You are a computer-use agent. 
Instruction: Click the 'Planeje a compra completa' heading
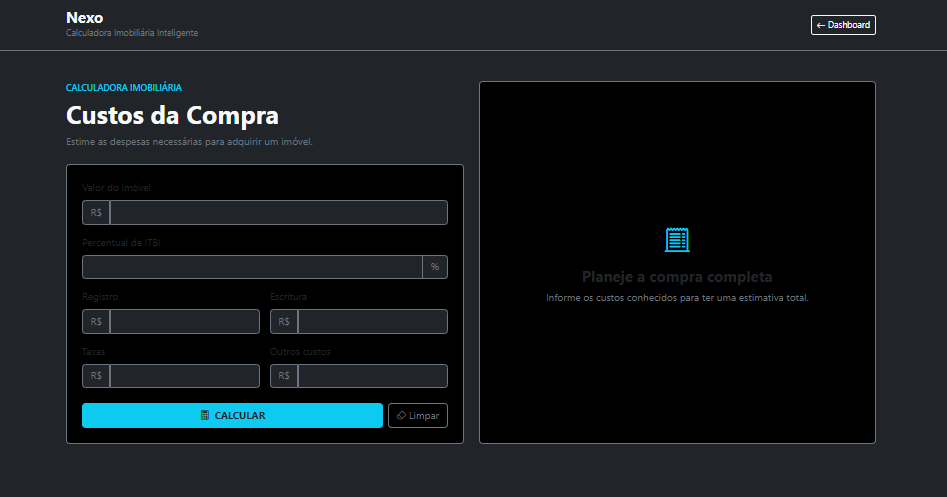[x=677, y=277]
